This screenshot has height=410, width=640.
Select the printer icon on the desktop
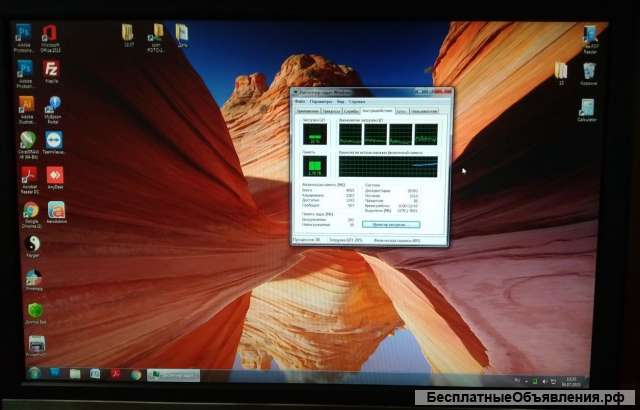(x=37, y=344)
